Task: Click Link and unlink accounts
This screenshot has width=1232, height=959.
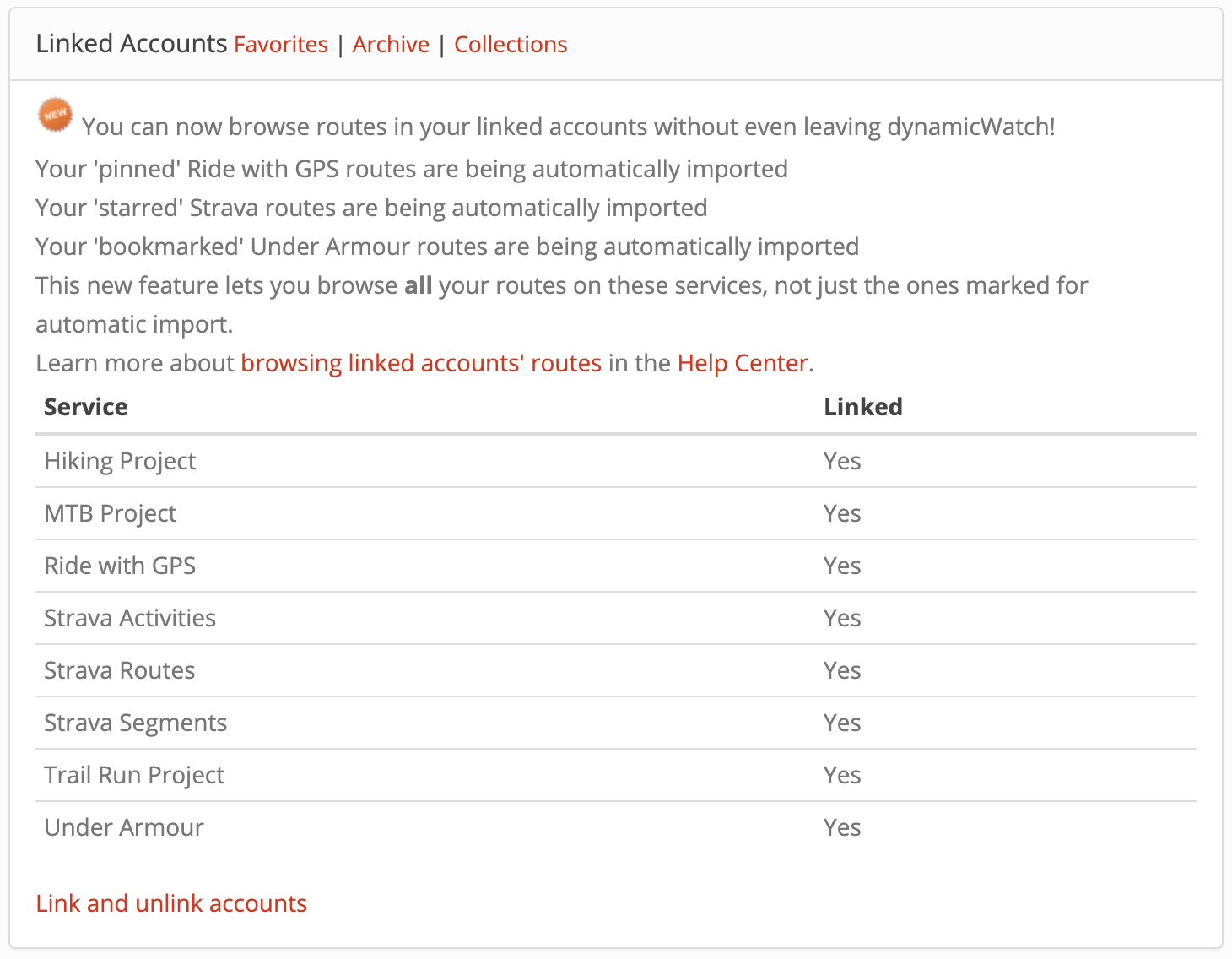Action: coord(171,903)
